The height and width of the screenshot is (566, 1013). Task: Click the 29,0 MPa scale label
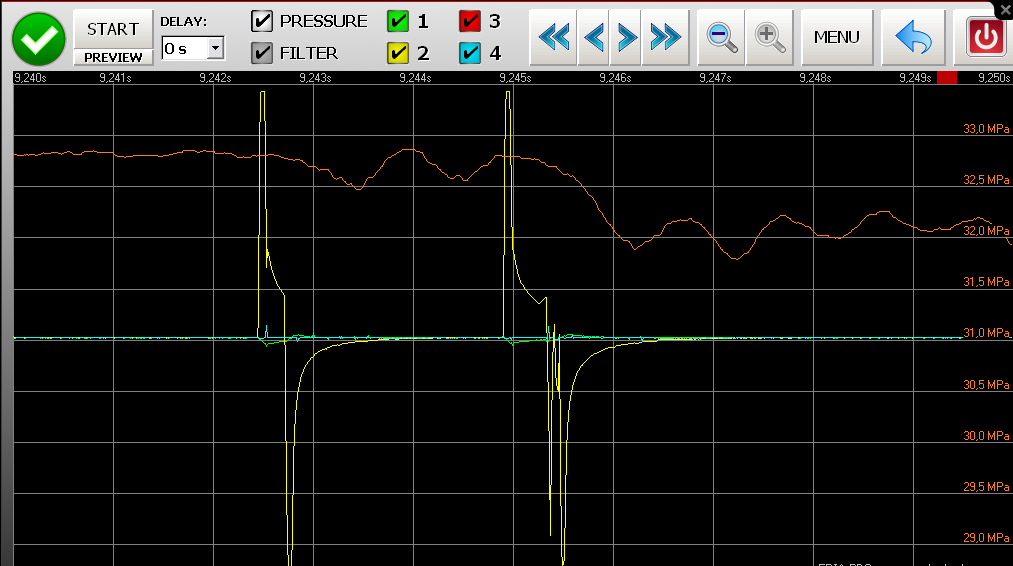coord(986,538)
